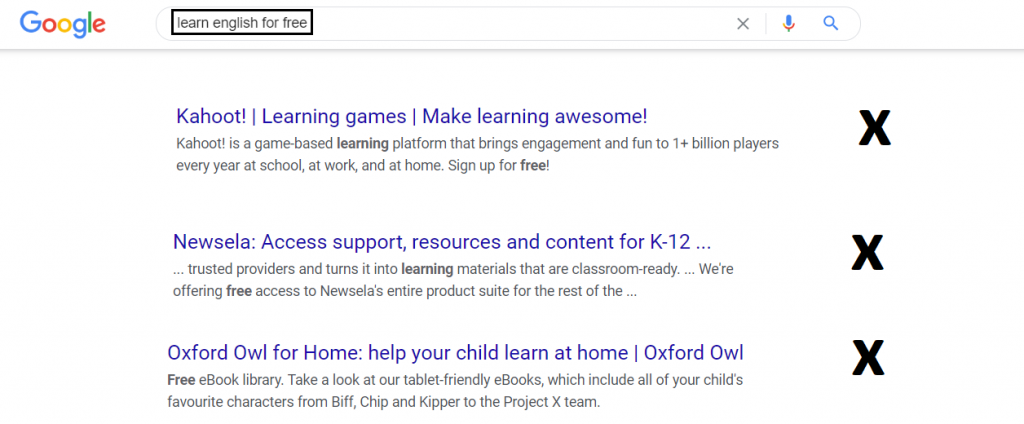1024x424 pixels.
Task: Click the Newsela trusted providers snippet text
Action: pyautogui.click(x=458, y=280)
